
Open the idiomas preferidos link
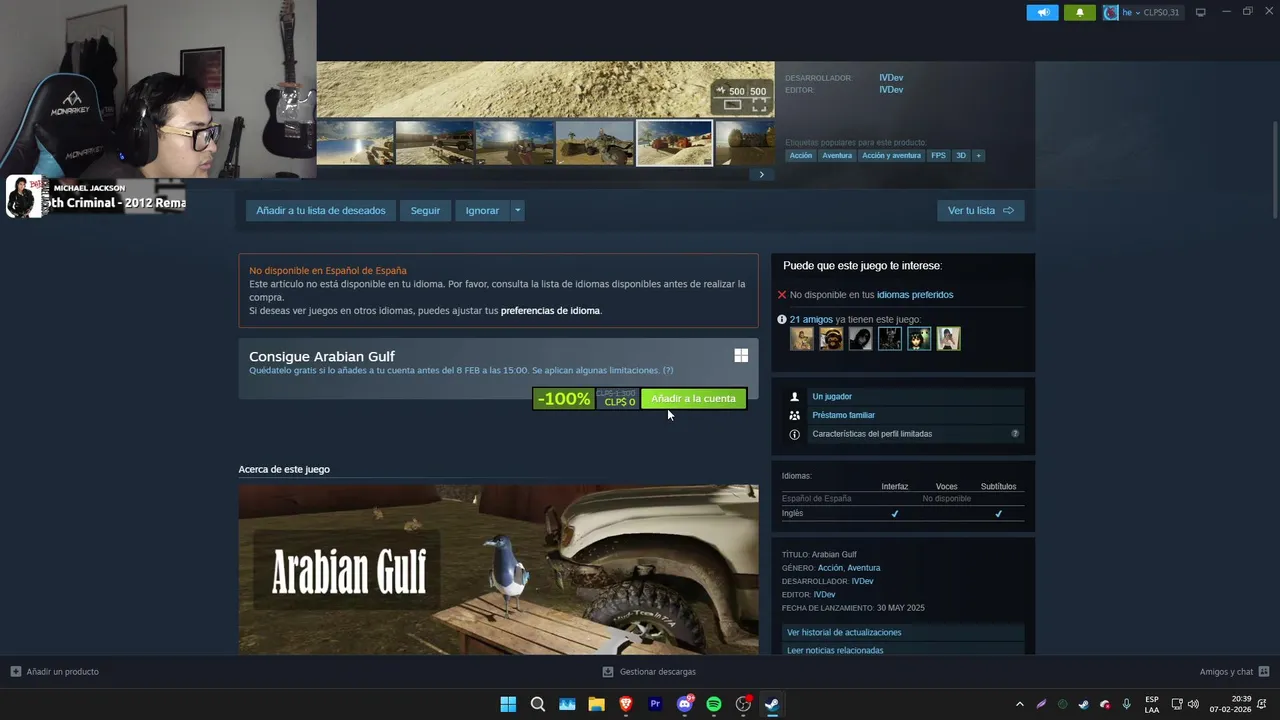[915, 295]
